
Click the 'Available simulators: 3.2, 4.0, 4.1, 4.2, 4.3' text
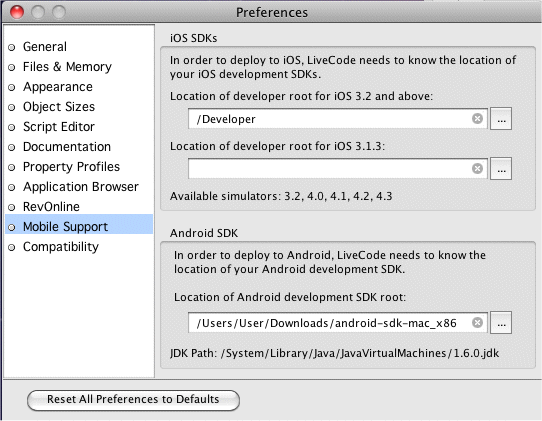(281, 196)
